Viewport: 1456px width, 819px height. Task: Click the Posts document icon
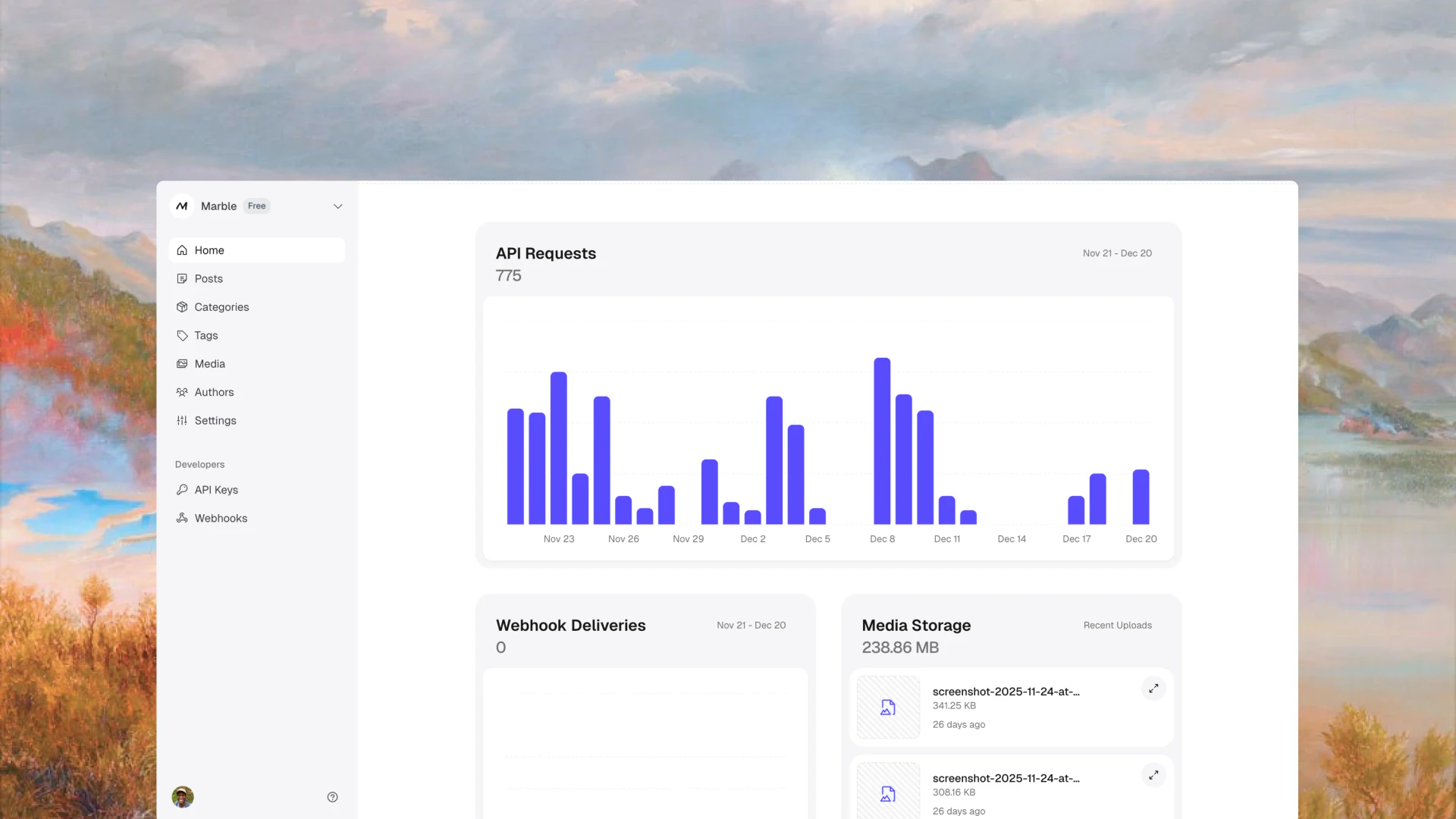(x=182, y=278)
